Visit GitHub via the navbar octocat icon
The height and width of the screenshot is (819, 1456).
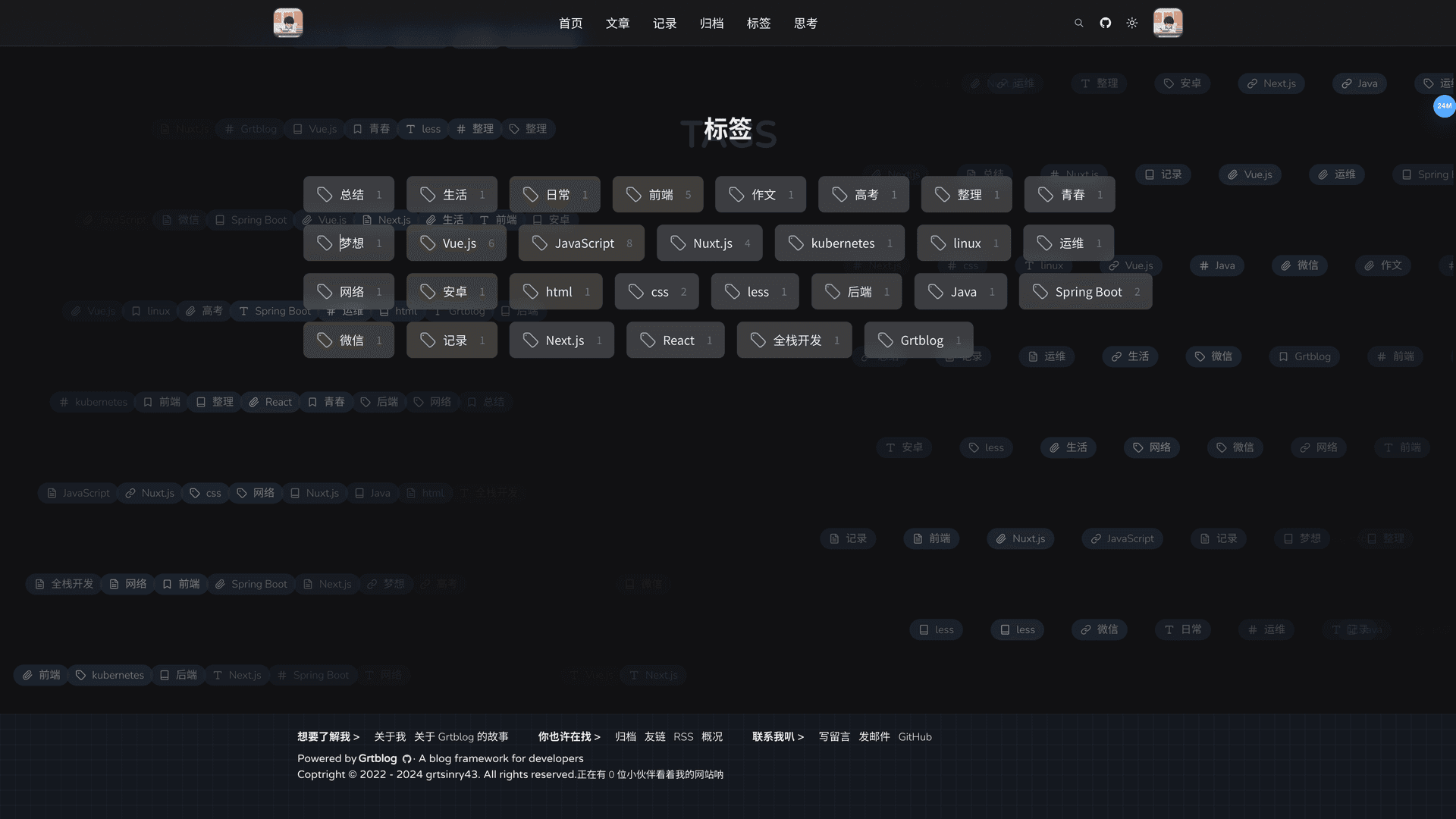[x=1105, y=23]
